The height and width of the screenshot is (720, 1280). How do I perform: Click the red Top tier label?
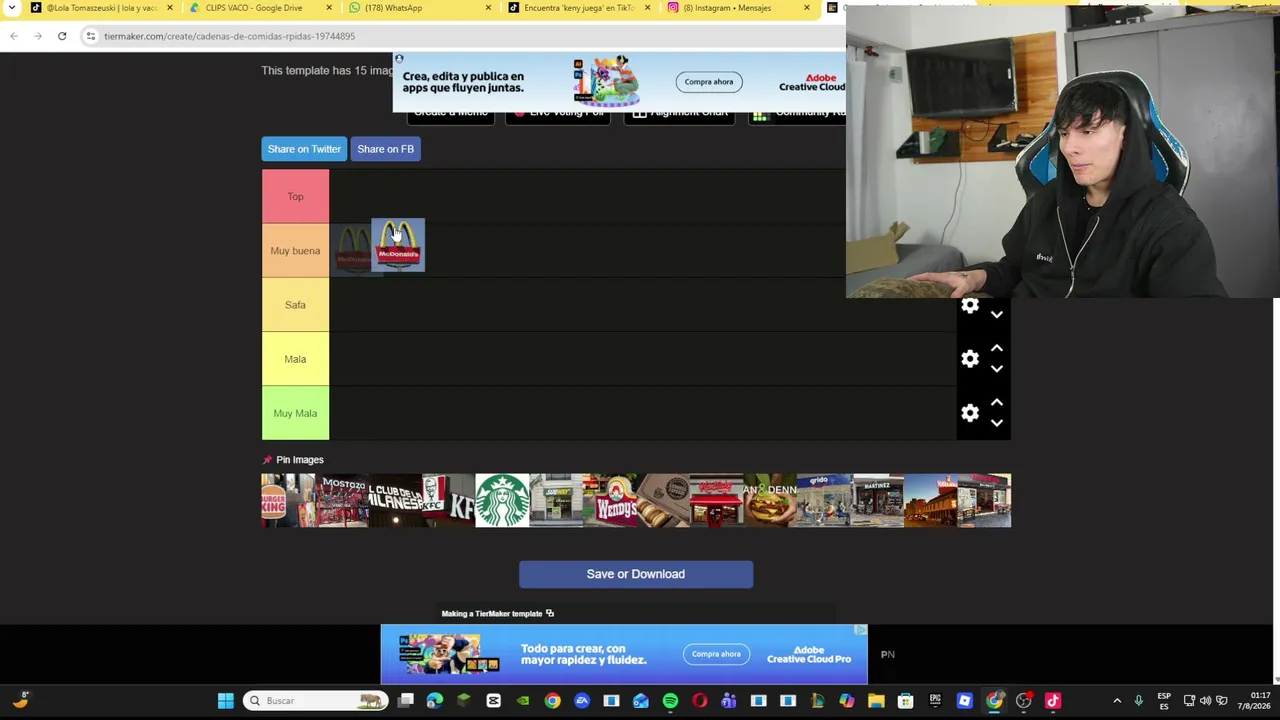[x=295, y=197]
